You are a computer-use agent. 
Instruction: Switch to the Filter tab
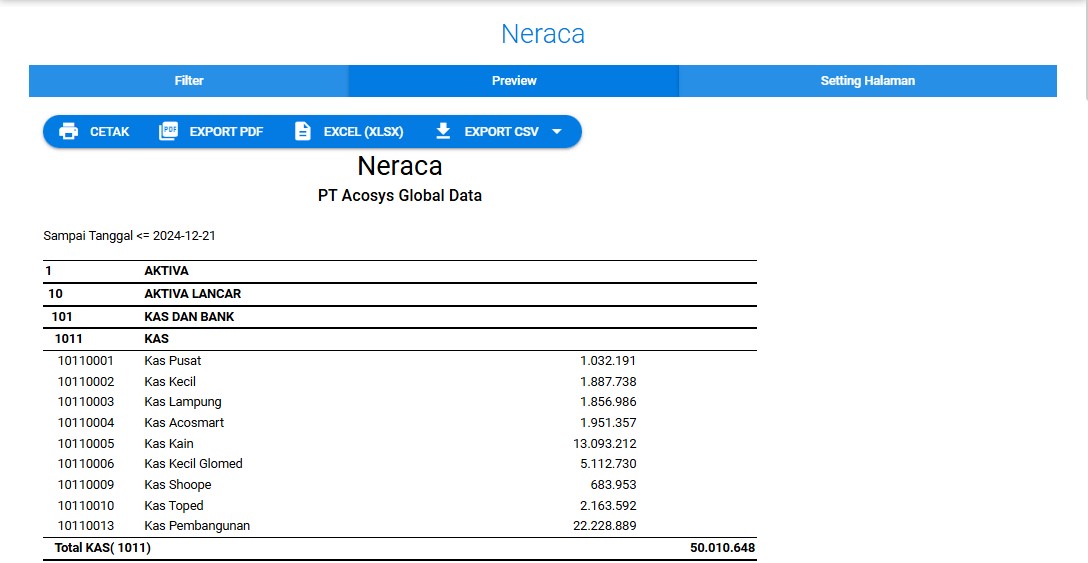pos(189,81)
